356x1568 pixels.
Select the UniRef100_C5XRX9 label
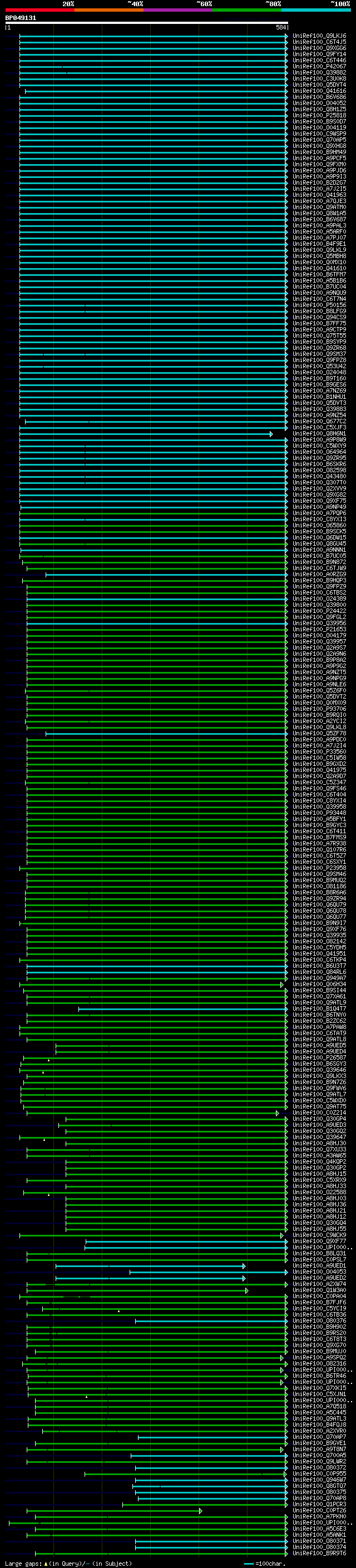click(319, 1180)
